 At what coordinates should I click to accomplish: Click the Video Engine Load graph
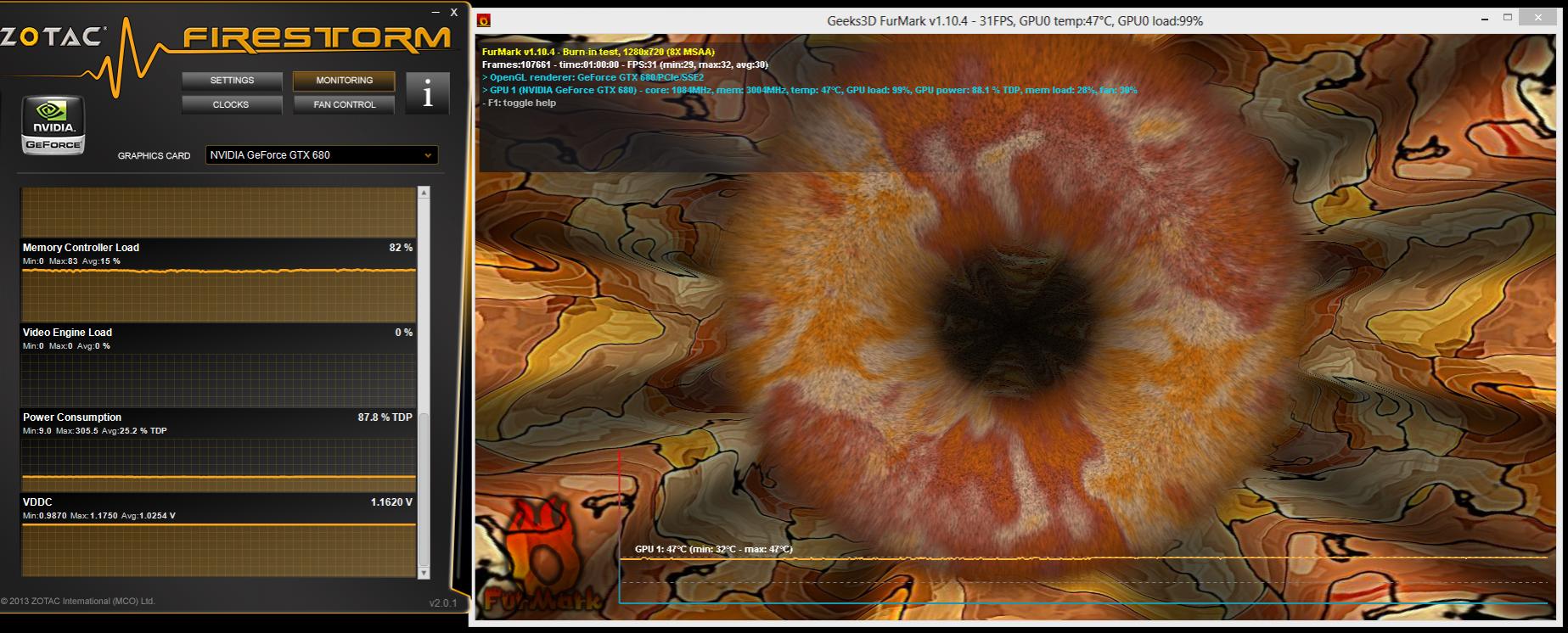click(x=218, y=379)
